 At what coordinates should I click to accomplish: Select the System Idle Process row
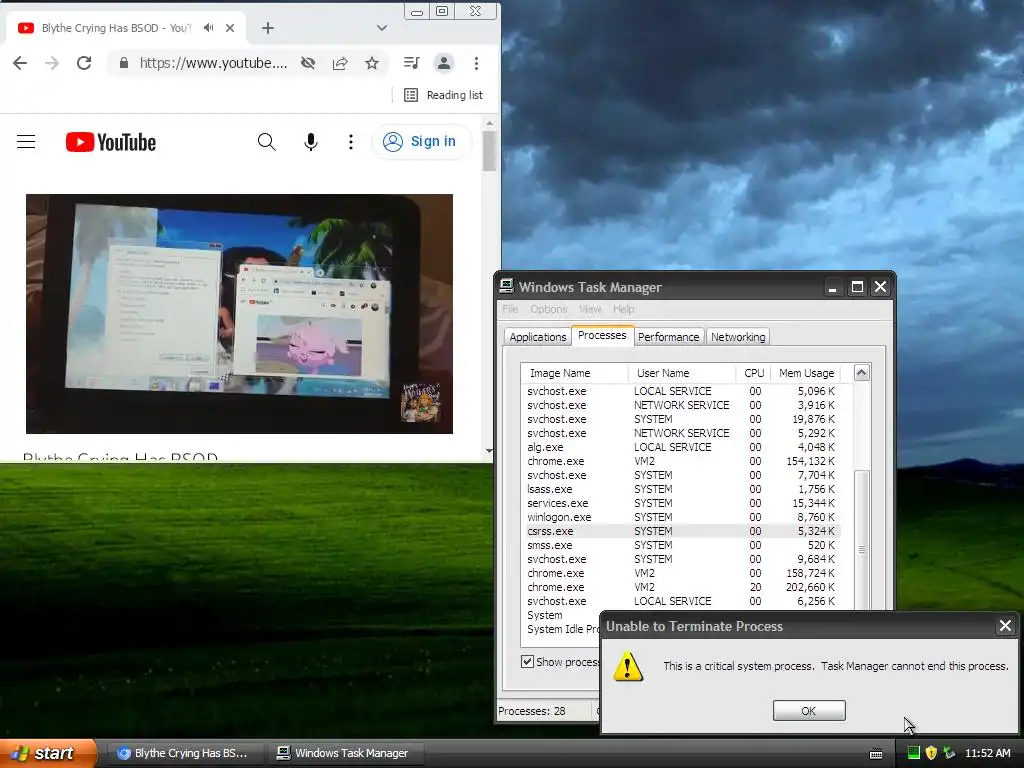point(563,630)
